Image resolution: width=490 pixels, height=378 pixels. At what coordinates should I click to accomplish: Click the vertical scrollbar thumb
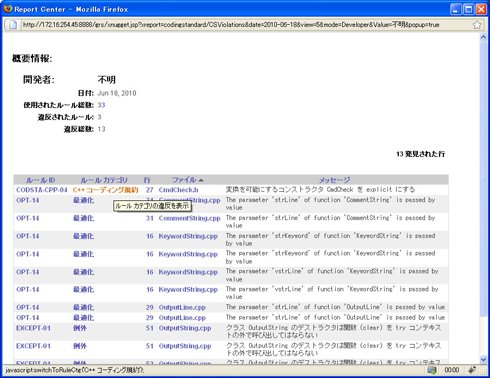(x=483, y=178)
